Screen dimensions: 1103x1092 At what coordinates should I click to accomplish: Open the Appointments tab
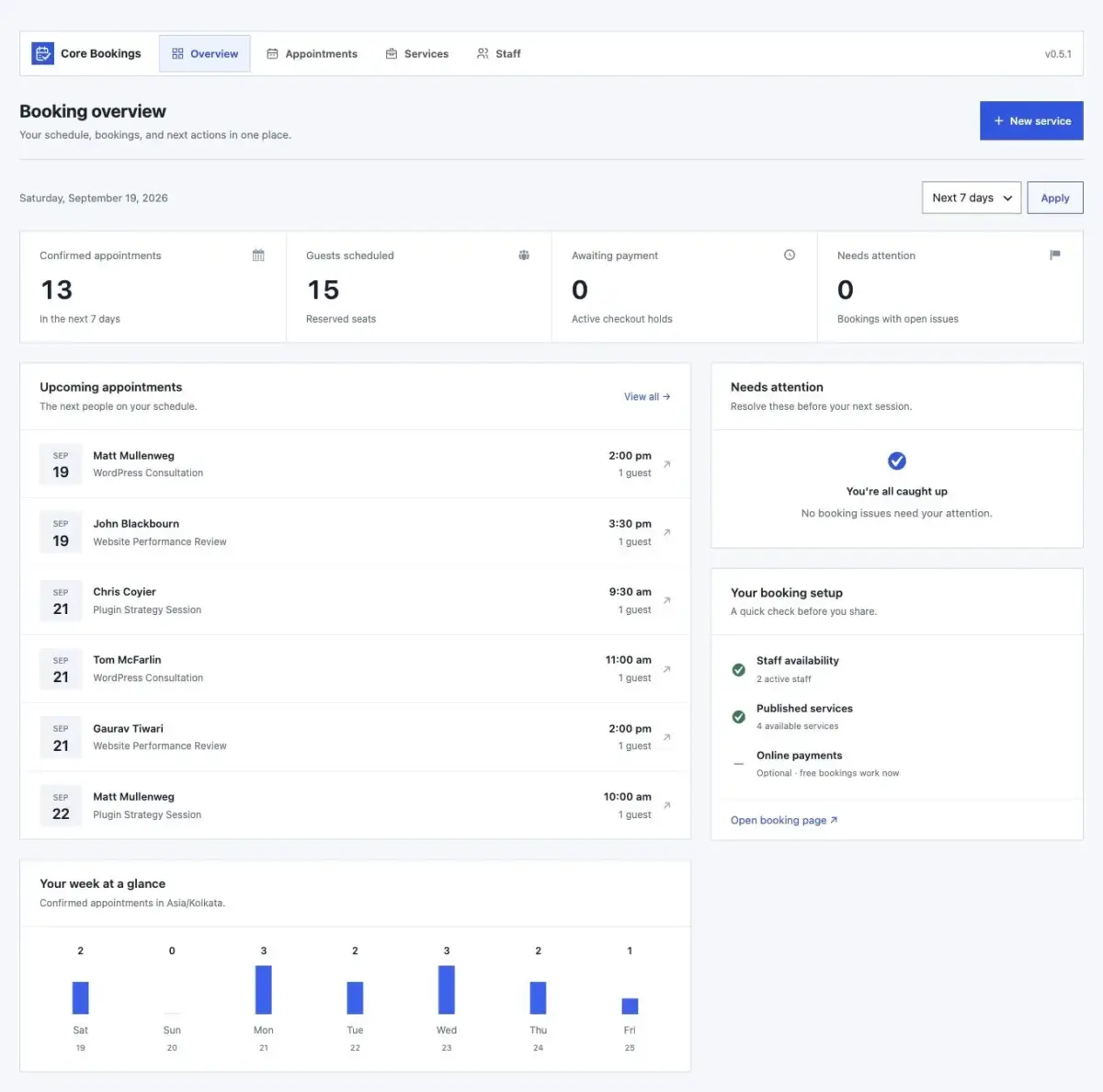click(x=313, y=53)
